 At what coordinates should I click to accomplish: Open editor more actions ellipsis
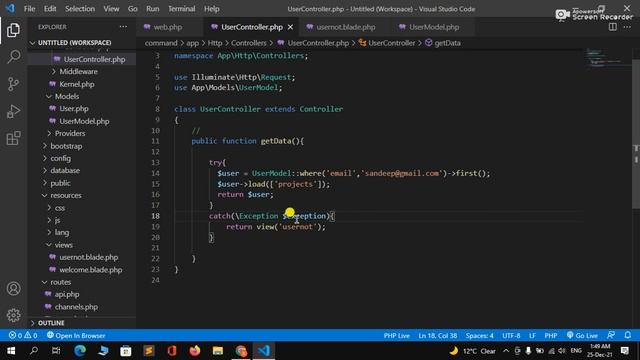pyautogui.click(x=627, y=27)
